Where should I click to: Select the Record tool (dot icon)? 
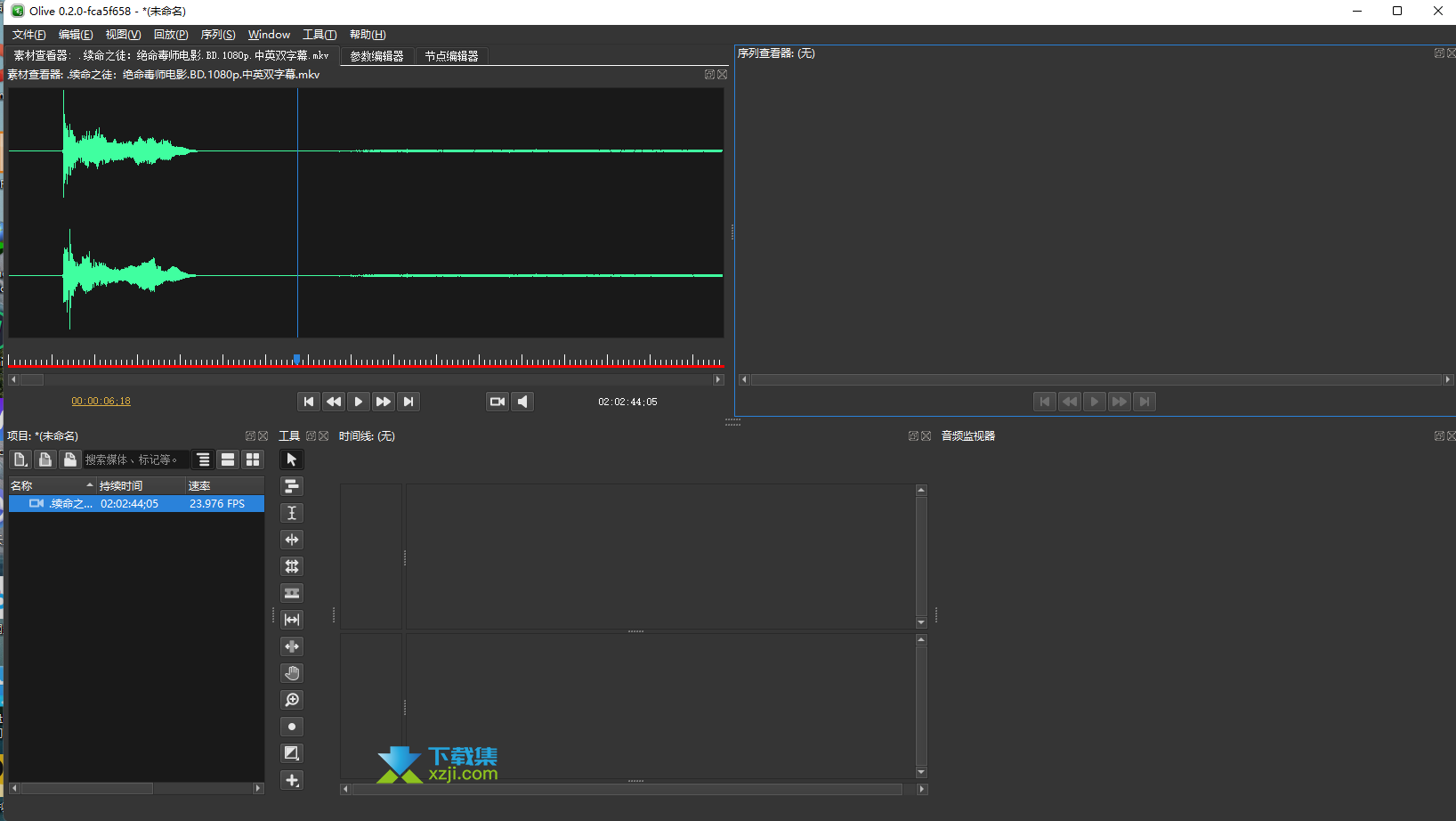291,727
